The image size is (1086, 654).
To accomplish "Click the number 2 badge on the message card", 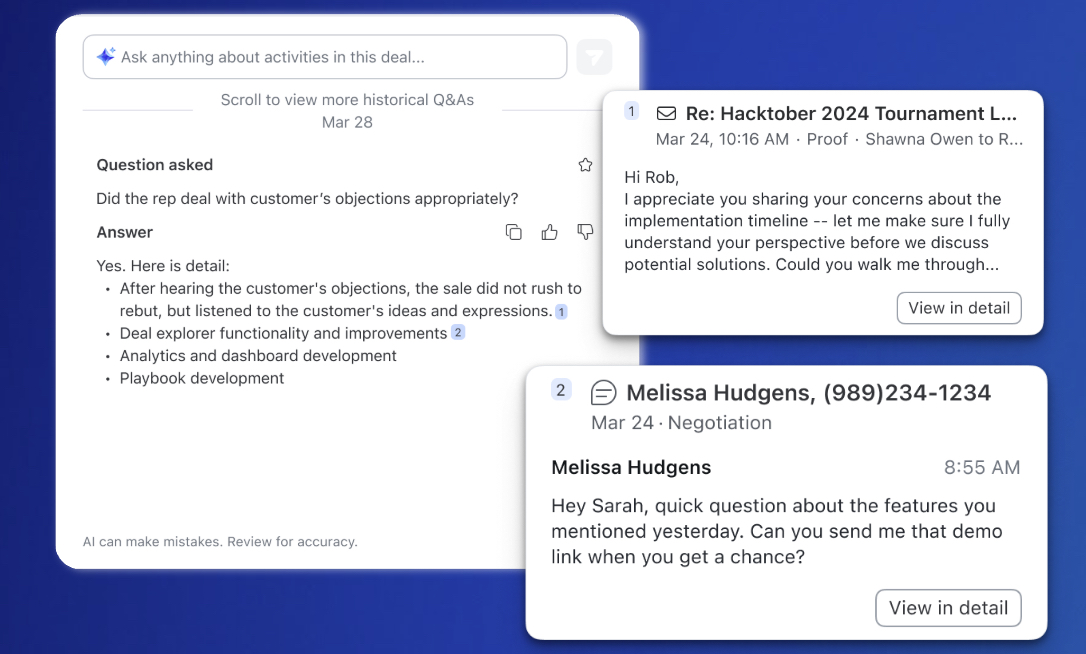I will (561, 391).
